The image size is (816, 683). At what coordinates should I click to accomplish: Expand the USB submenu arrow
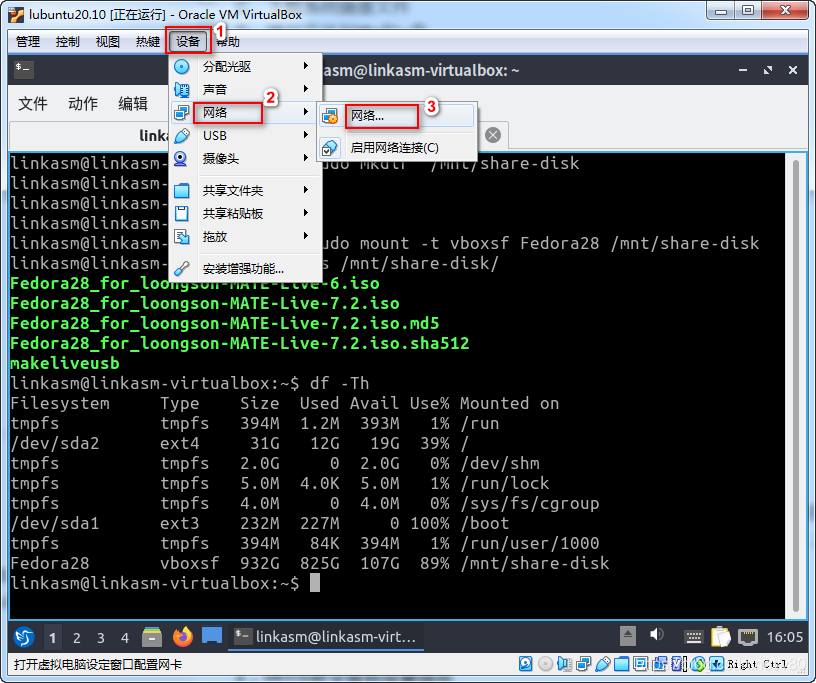[x=306, y=135]
